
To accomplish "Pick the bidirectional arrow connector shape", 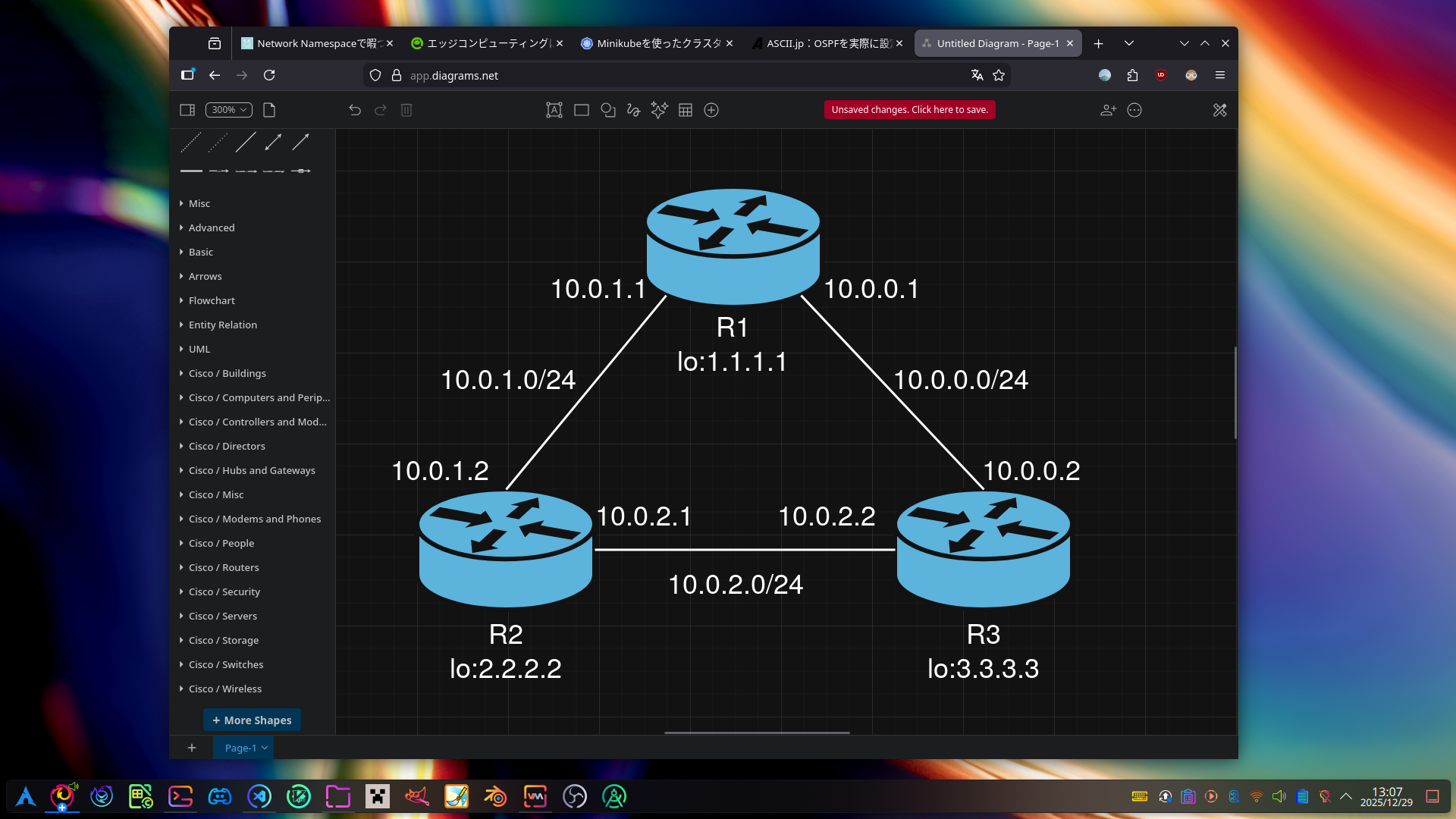I will (x=273, y=142).
